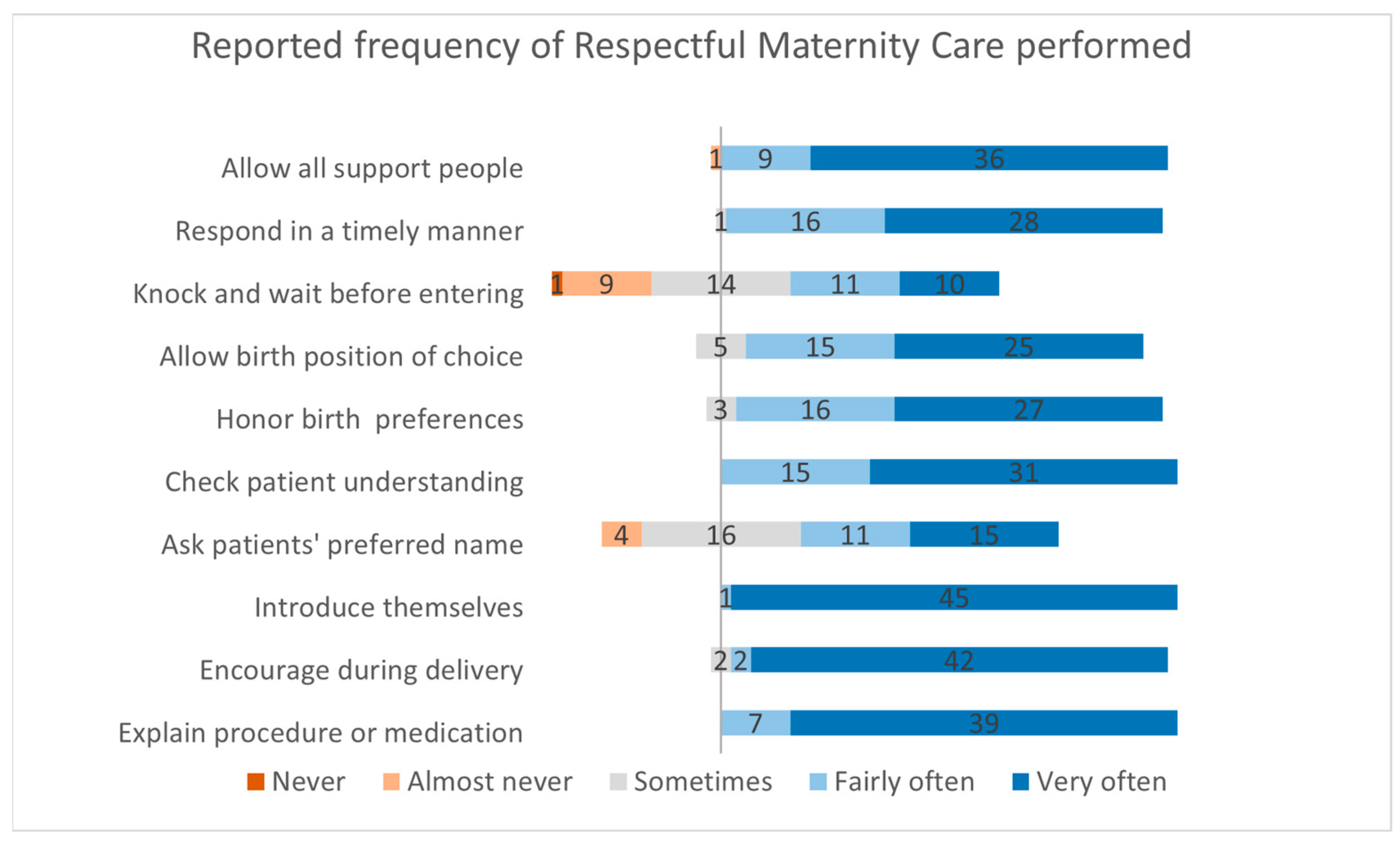Select the 'Introduce themselves' axis label
Viewport: 1400px width, 846px height.
pyautogui.click(x=388, y=607)
